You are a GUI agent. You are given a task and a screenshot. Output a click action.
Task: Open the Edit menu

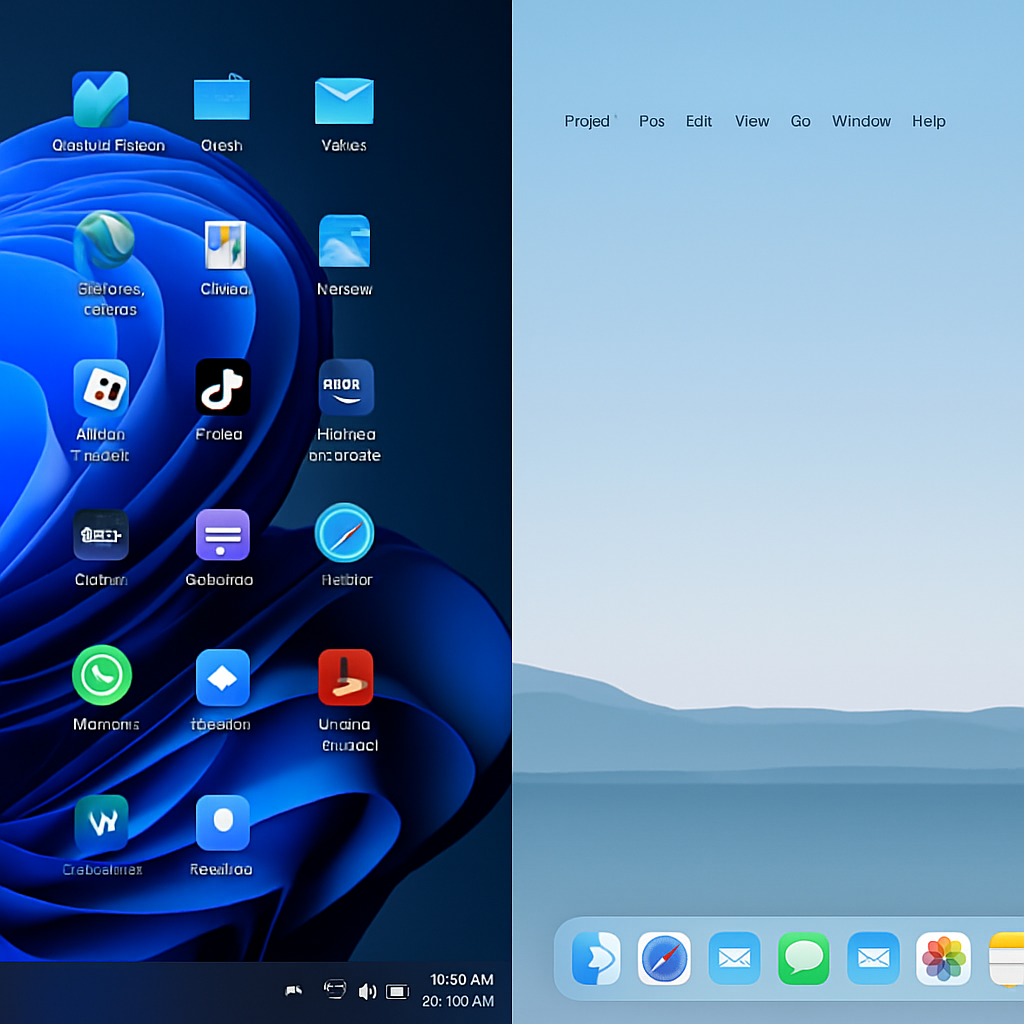[699, 121]
